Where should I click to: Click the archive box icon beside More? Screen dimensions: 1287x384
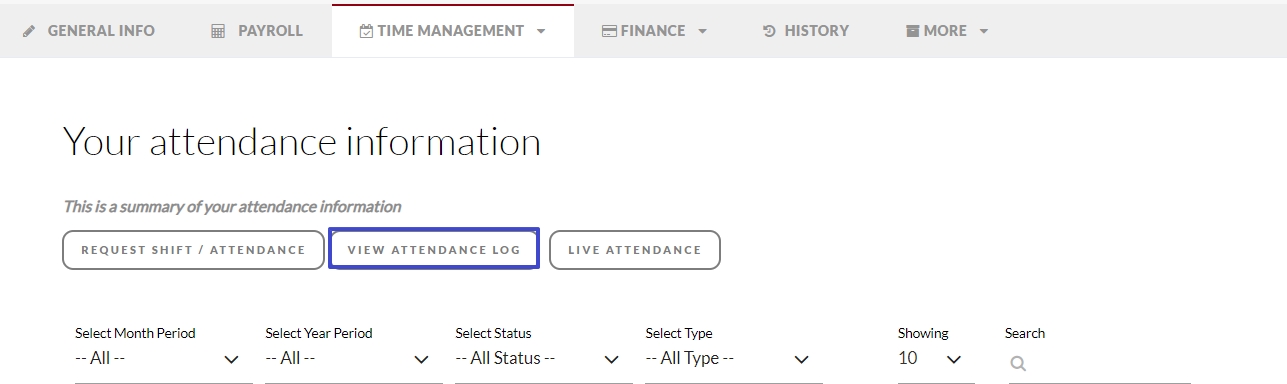coord(912,31)
